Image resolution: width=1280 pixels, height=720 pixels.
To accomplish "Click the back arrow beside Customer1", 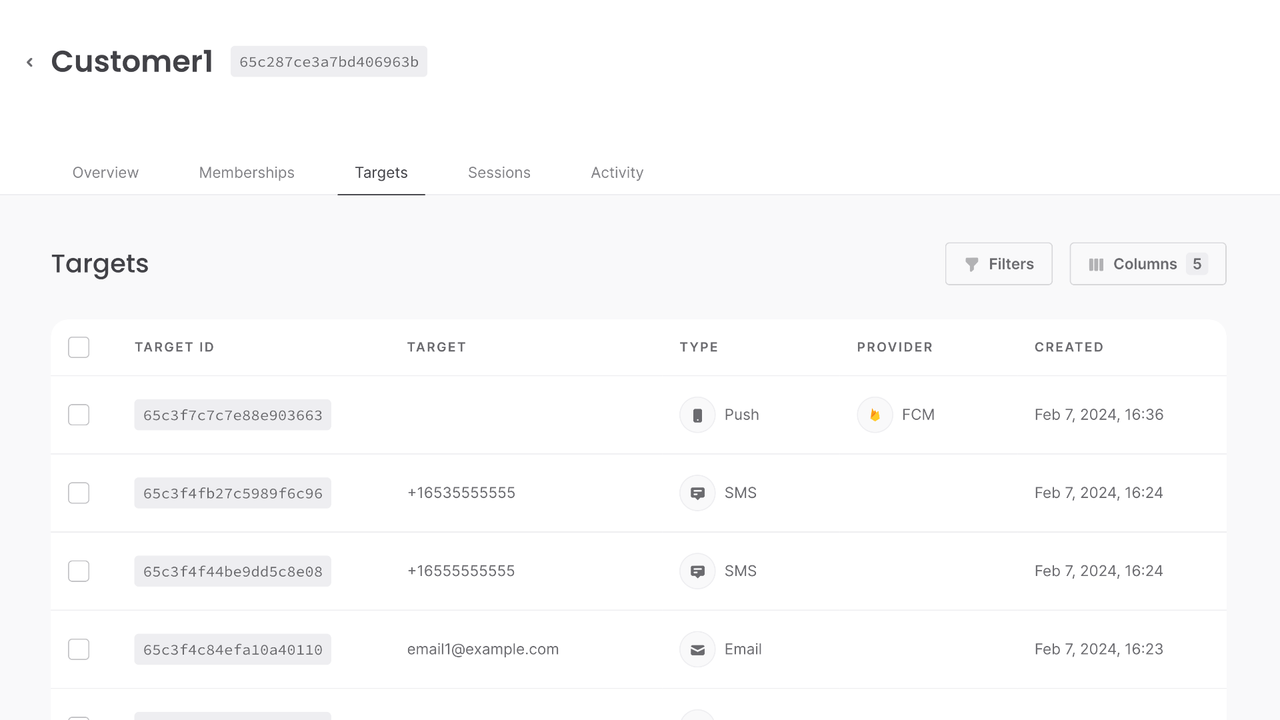I will [x=30, y=62].
